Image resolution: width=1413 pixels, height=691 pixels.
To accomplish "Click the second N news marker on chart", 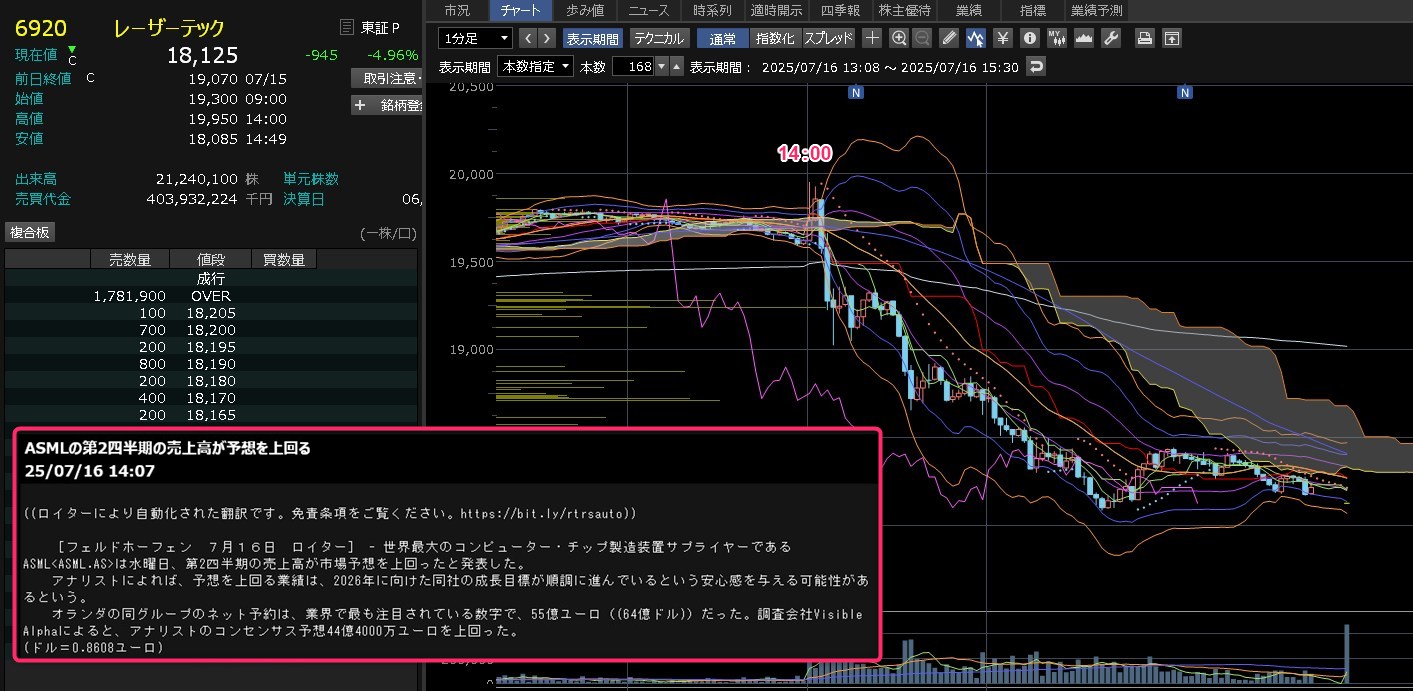I will point(1184,92).
